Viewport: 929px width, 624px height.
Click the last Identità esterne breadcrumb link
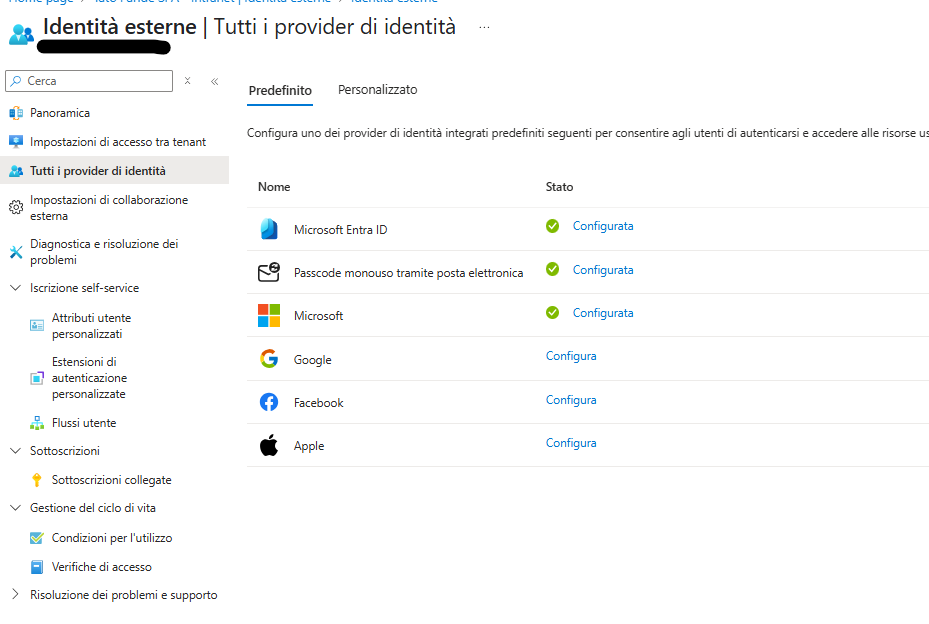tap(394, 2)
